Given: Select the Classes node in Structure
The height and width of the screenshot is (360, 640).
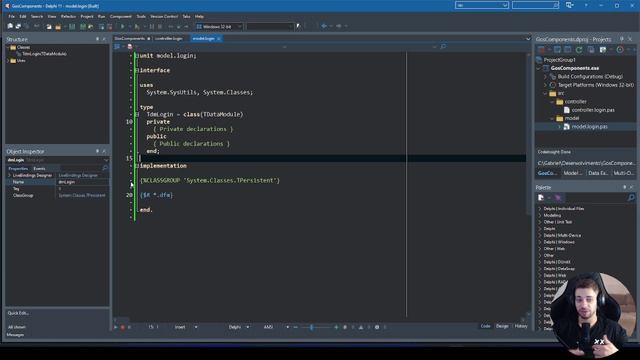Looking at the screenshot, I should [x=23, y=47].
